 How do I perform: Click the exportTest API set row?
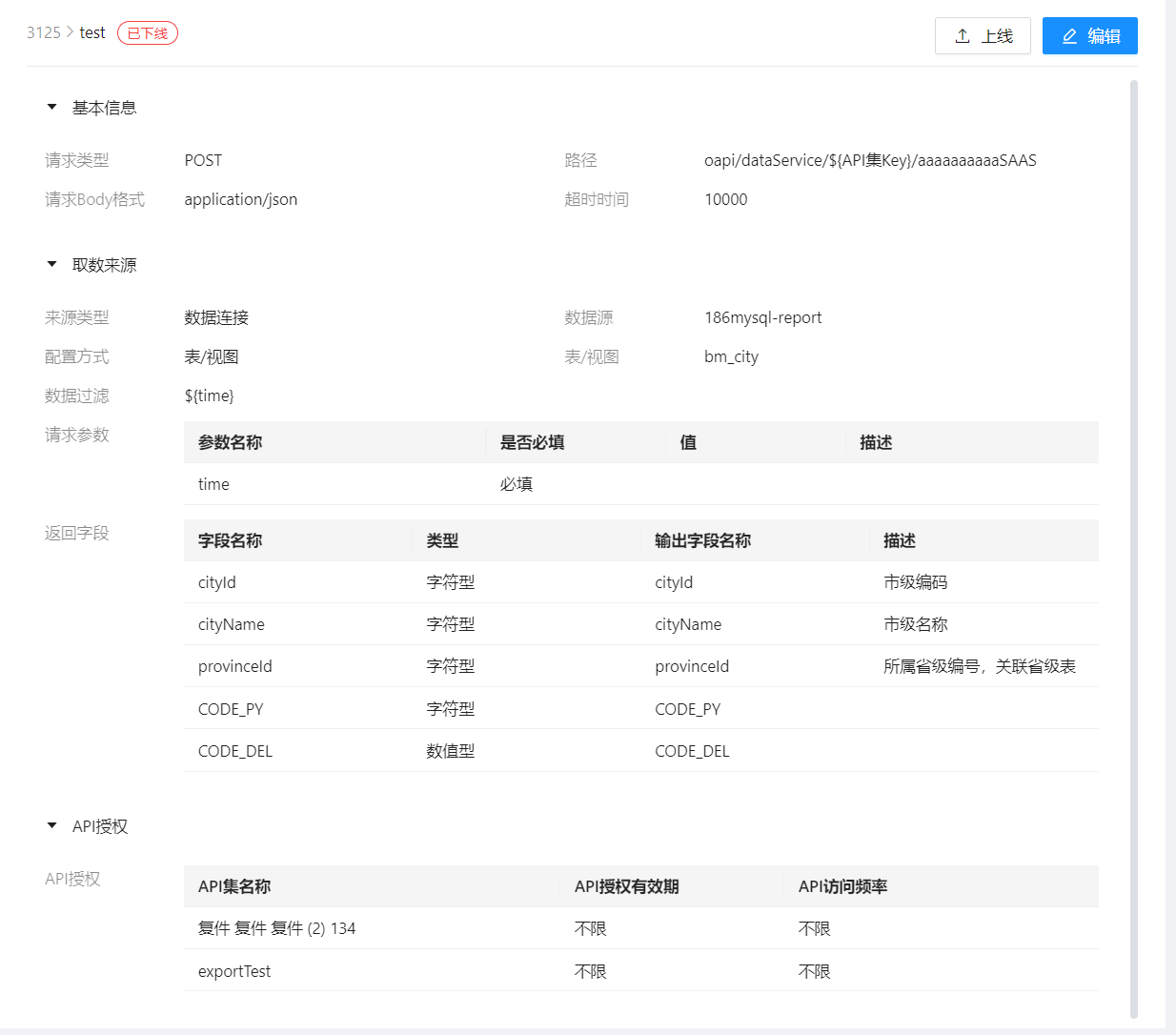click(640, 971)
